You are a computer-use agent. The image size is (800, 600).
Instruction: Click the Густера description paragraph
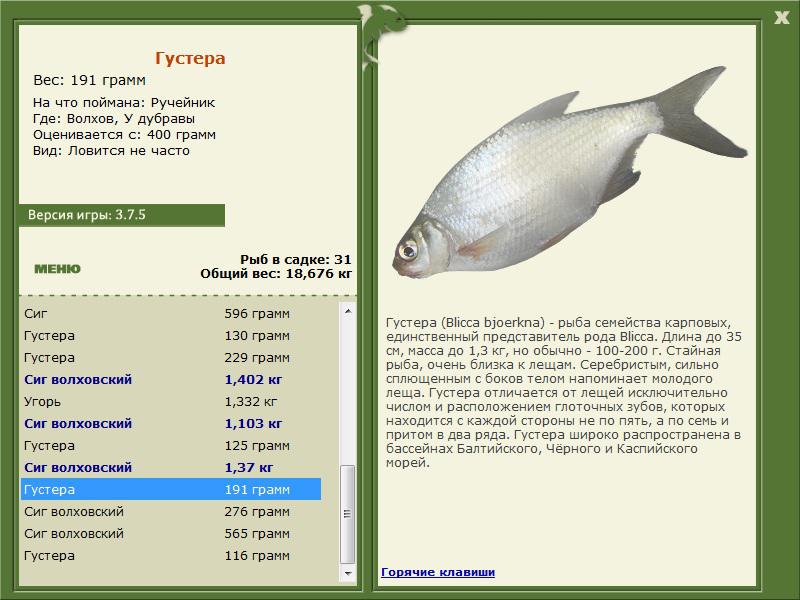click(563, 392)
